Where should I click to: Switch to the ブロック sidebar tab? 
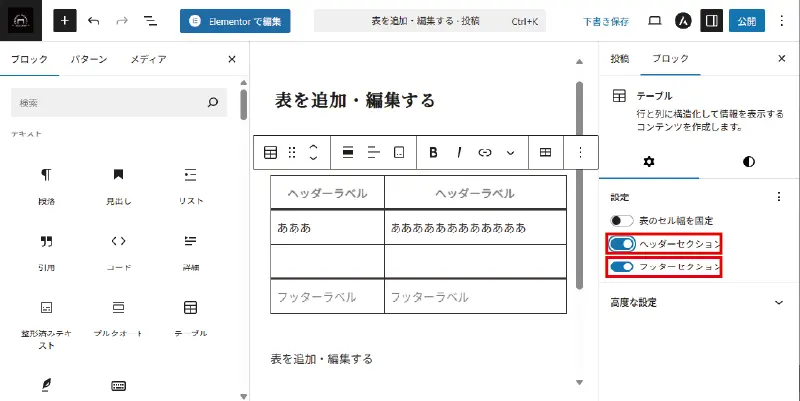(x=670, y=59)
